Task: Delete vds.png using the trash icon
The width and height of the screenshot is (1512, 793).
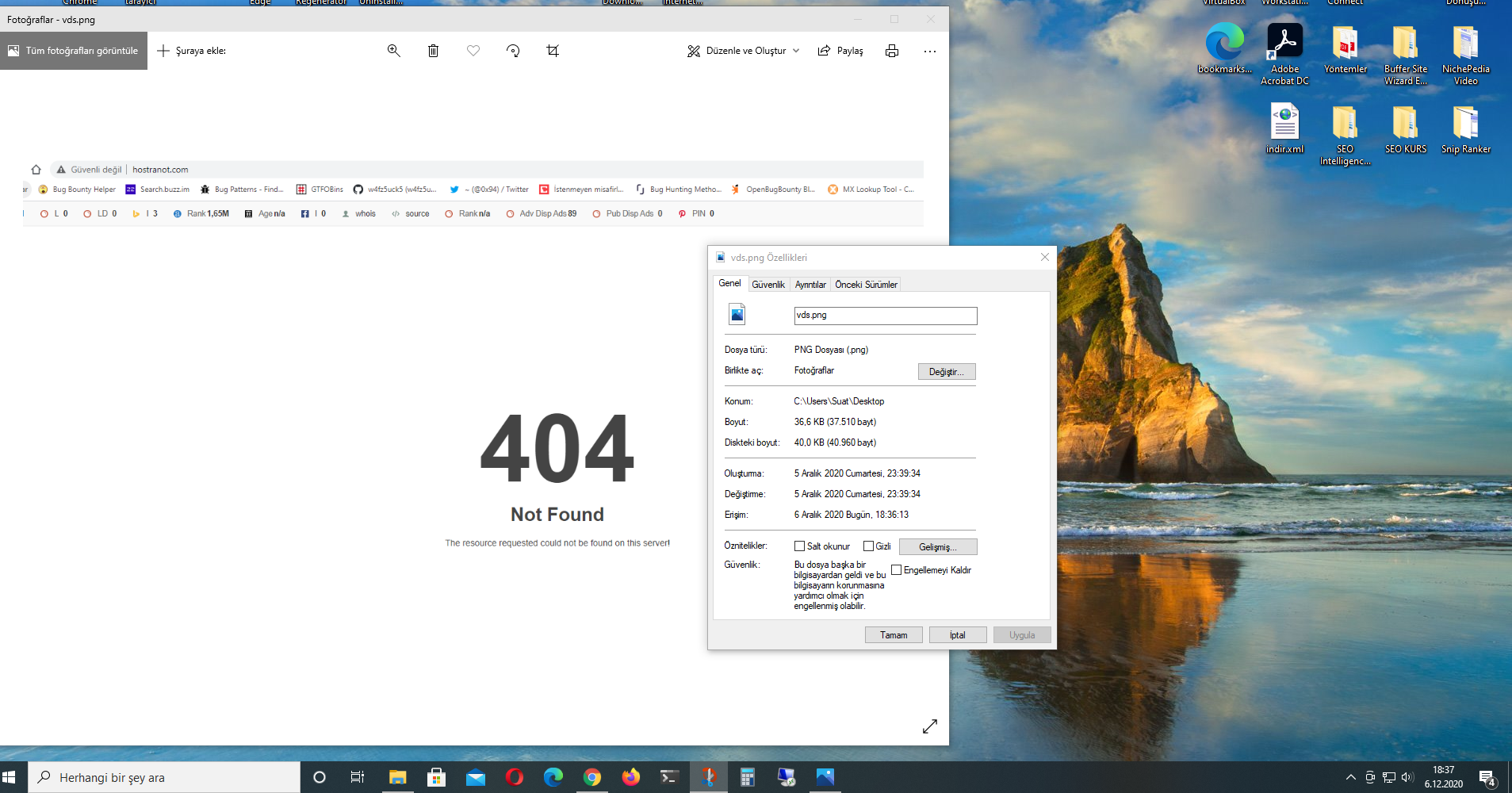Action: pyautogui.click(x=433, y=51)
